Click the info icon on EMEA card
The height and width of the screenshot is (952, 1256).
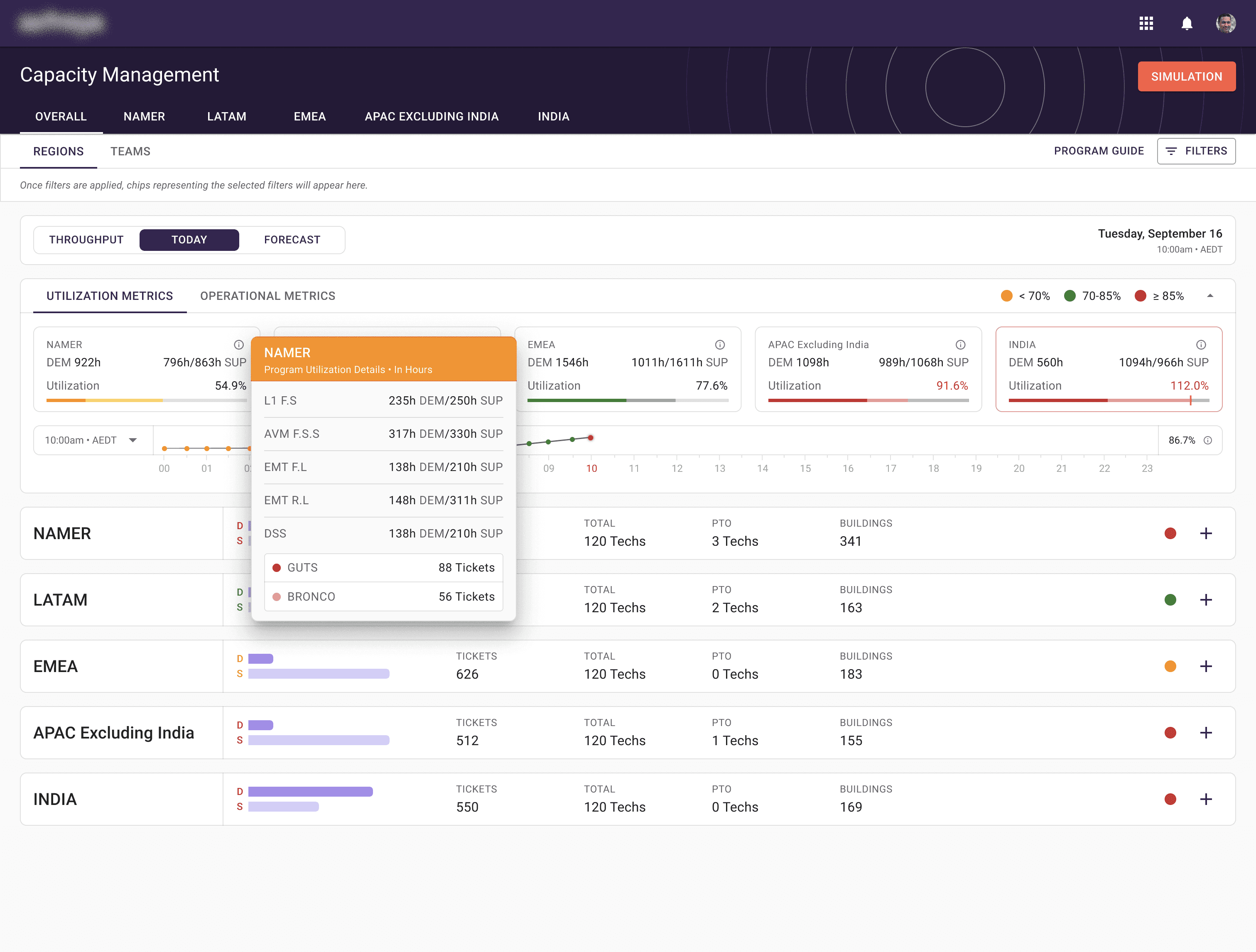719,345
